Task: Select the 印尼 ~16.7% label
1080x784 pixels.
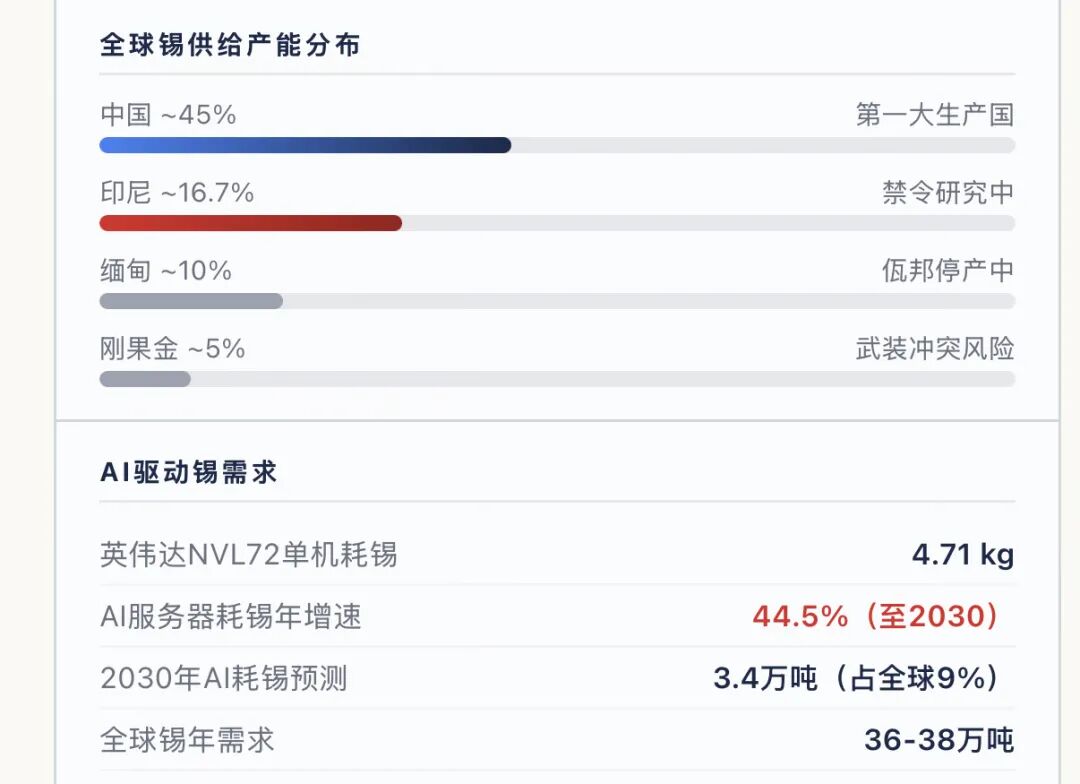Action: (177, 193)
